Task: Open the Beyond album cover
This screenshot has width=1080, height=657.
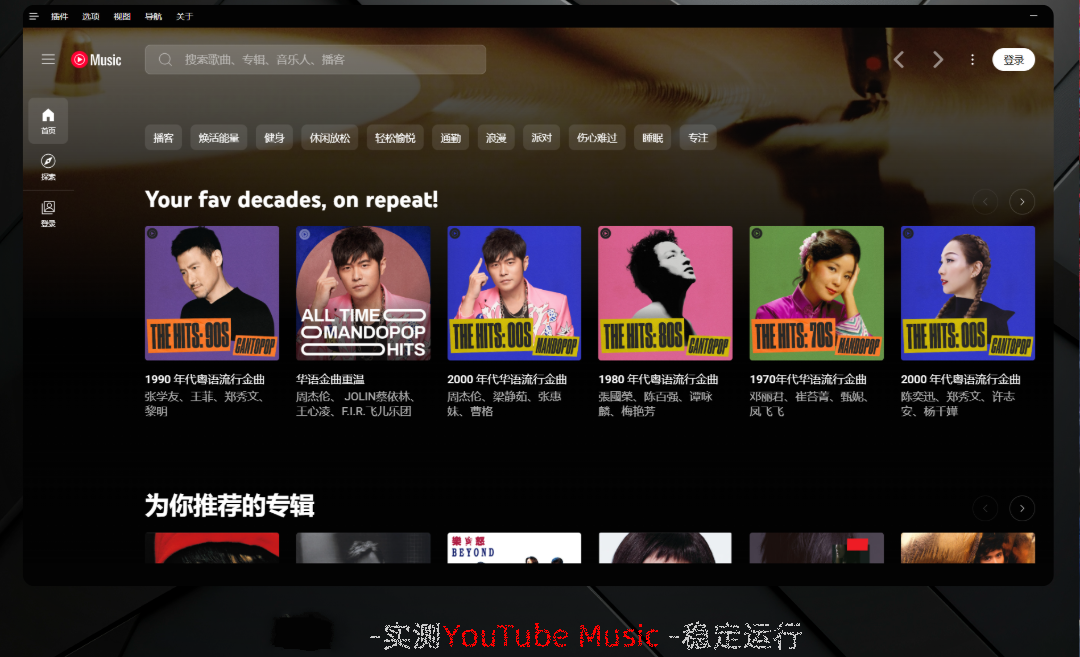Action: tap(515, 548)
